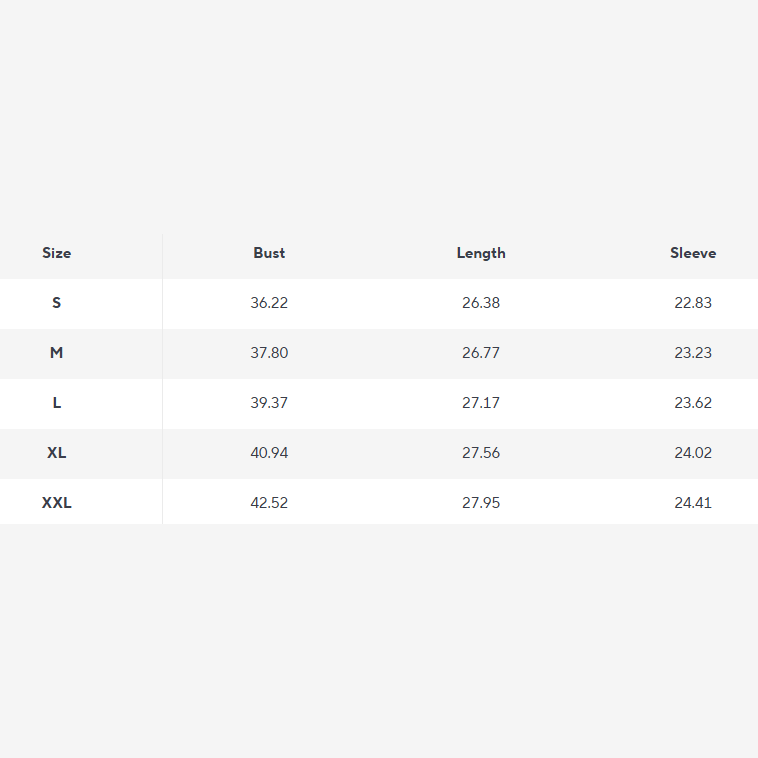Click the 26.38 length value

pyautogui.click(x=481, y=303)
